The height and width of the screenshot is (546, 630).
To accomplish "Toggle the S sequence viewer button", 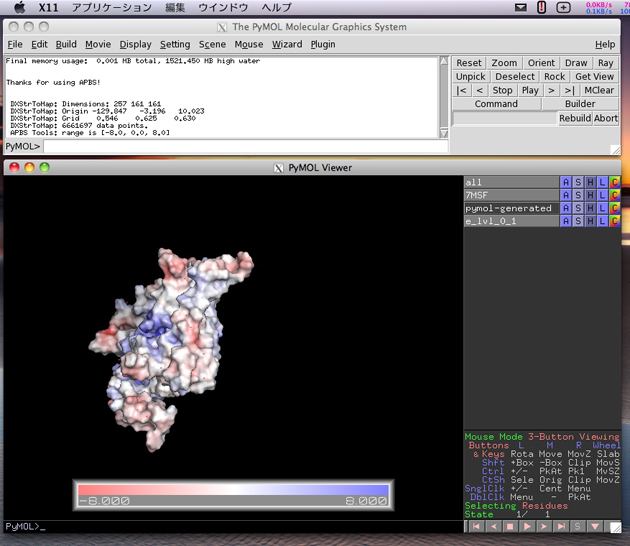I will (578, 526).
